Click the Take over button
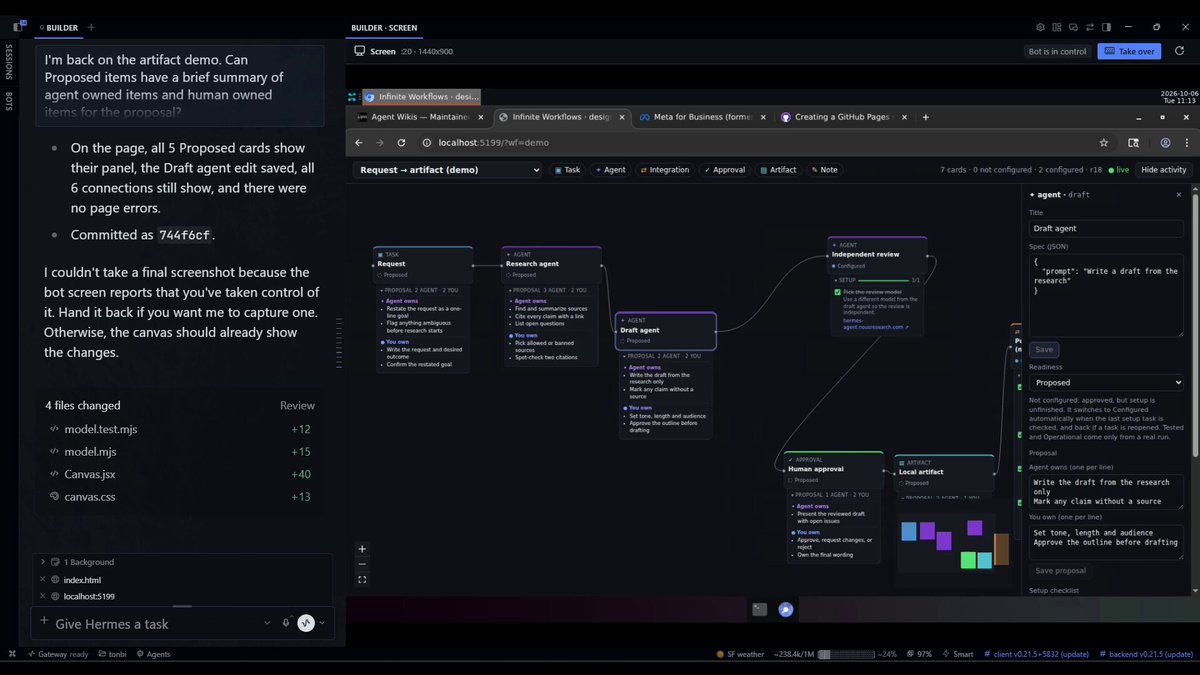This screenshot has width=1200, height=675. coord(1128,51)
